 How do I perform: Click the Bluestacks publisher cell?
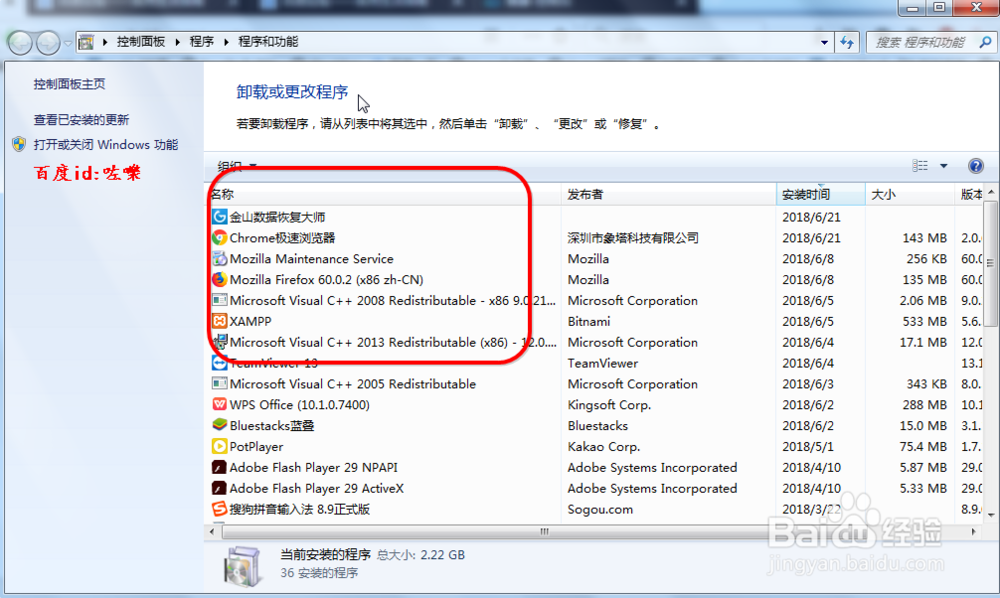pyautogui.click(x=598, y=426)
